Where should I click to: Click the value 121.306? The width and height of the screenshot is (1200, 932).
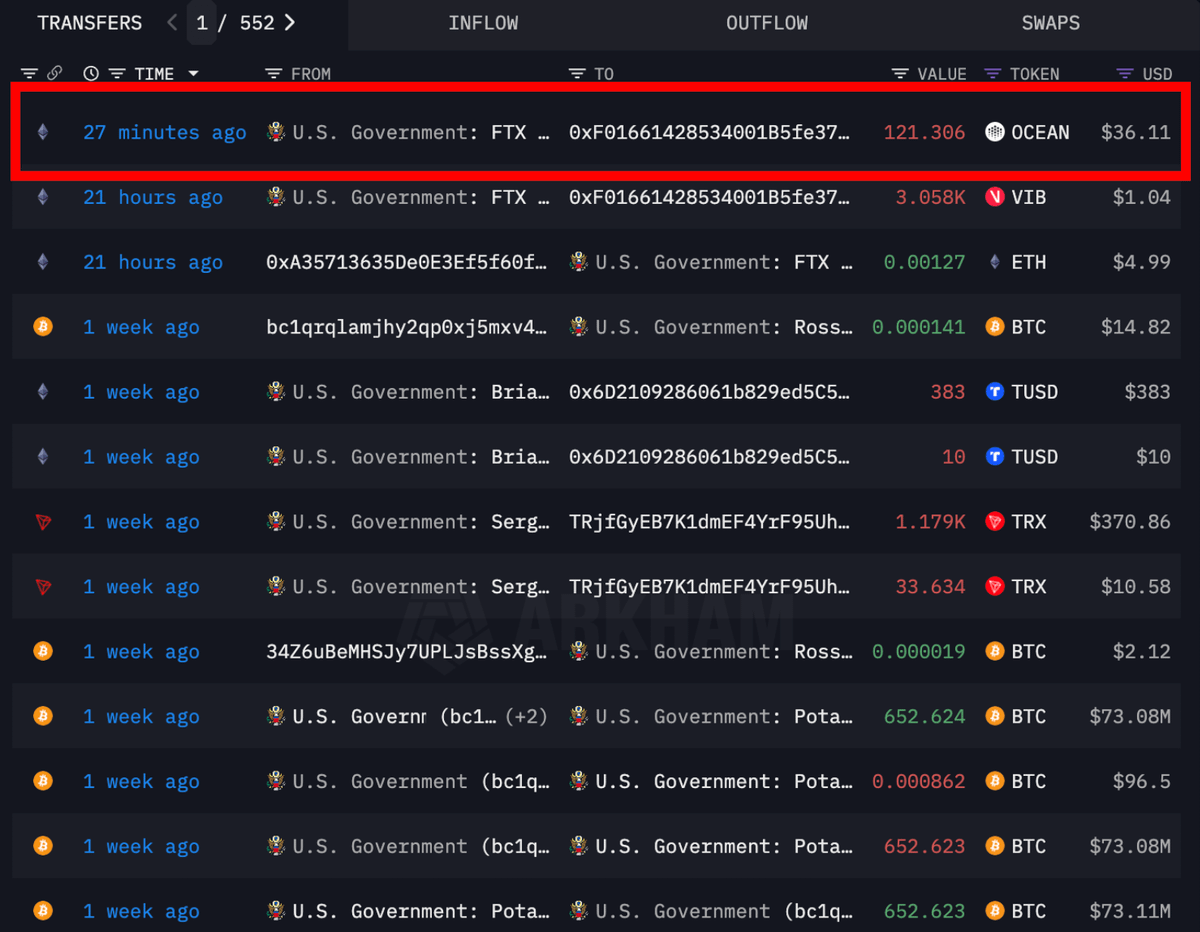924,132
